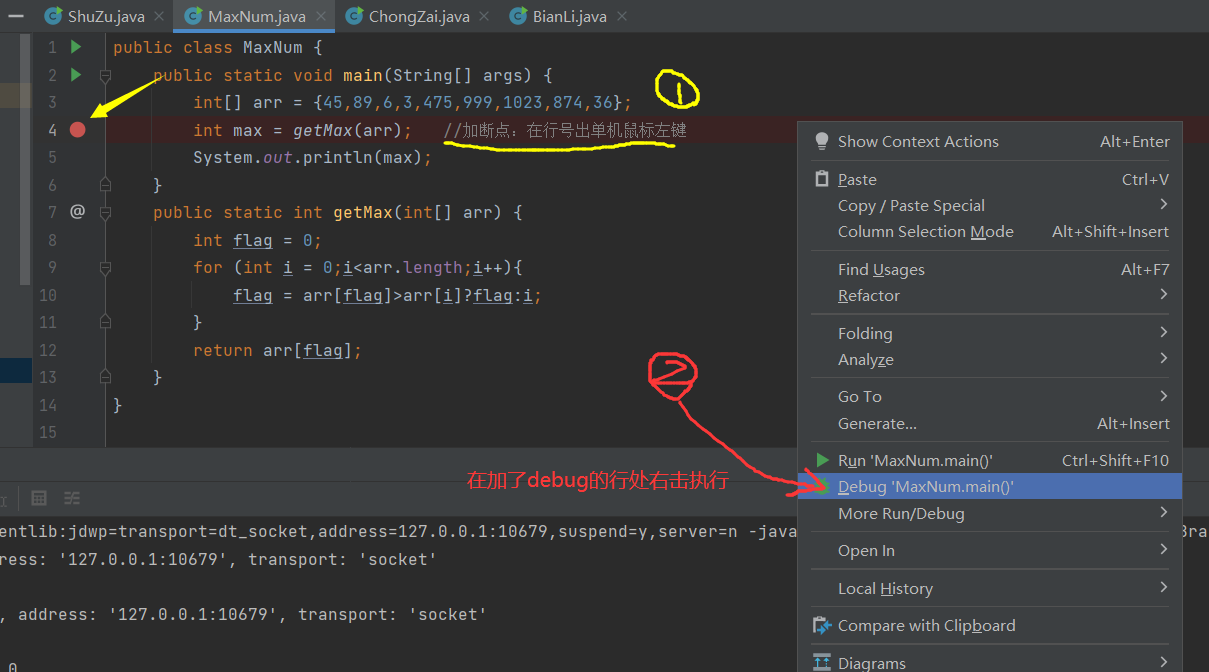Click the green run triangle in context menu
The height and width of the screenshot is (672, 1209).
(x=822, y=460)
